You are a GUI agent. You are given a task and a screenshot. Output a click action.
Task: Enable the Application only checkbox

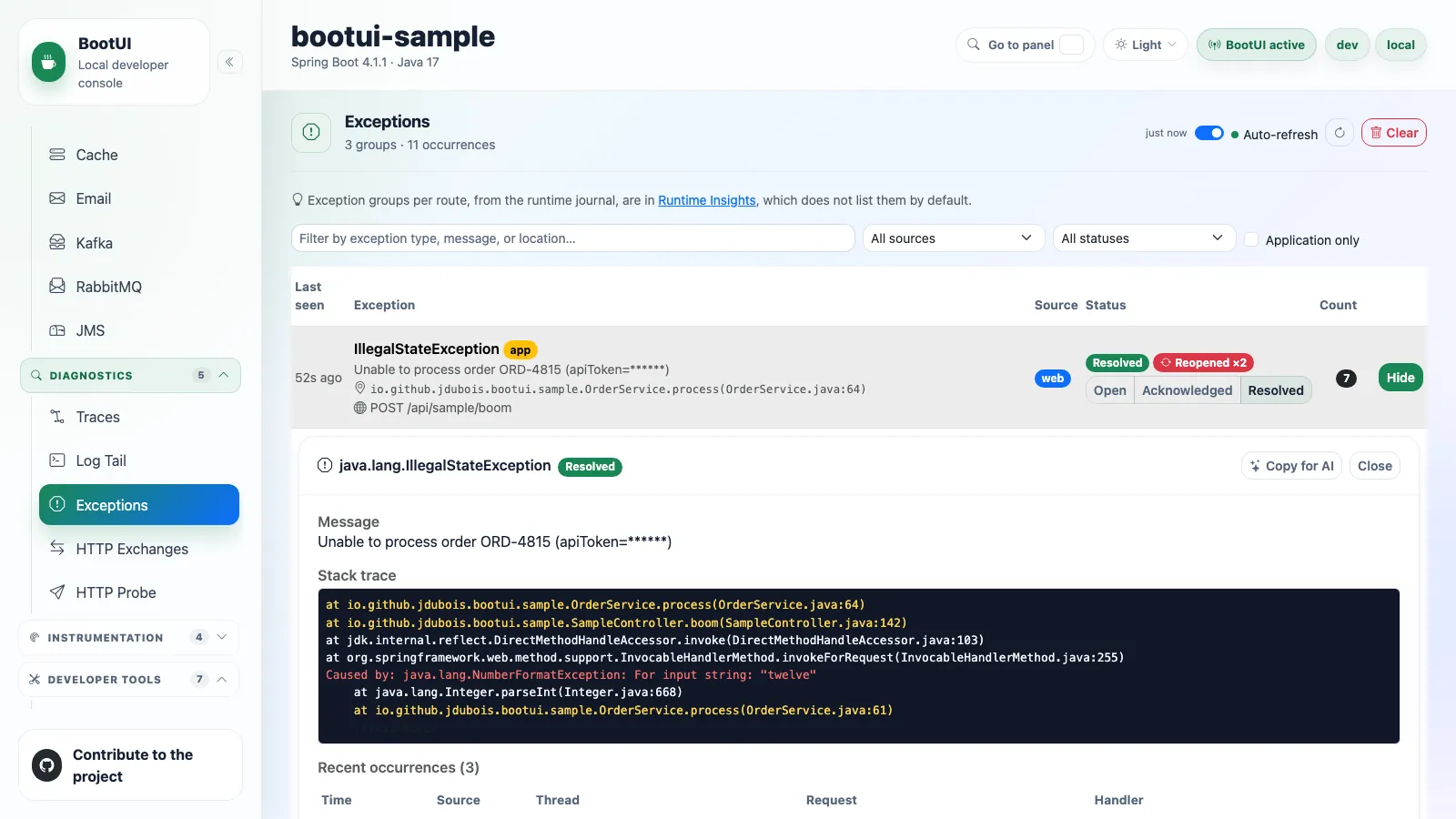[x=1251, y=239]
